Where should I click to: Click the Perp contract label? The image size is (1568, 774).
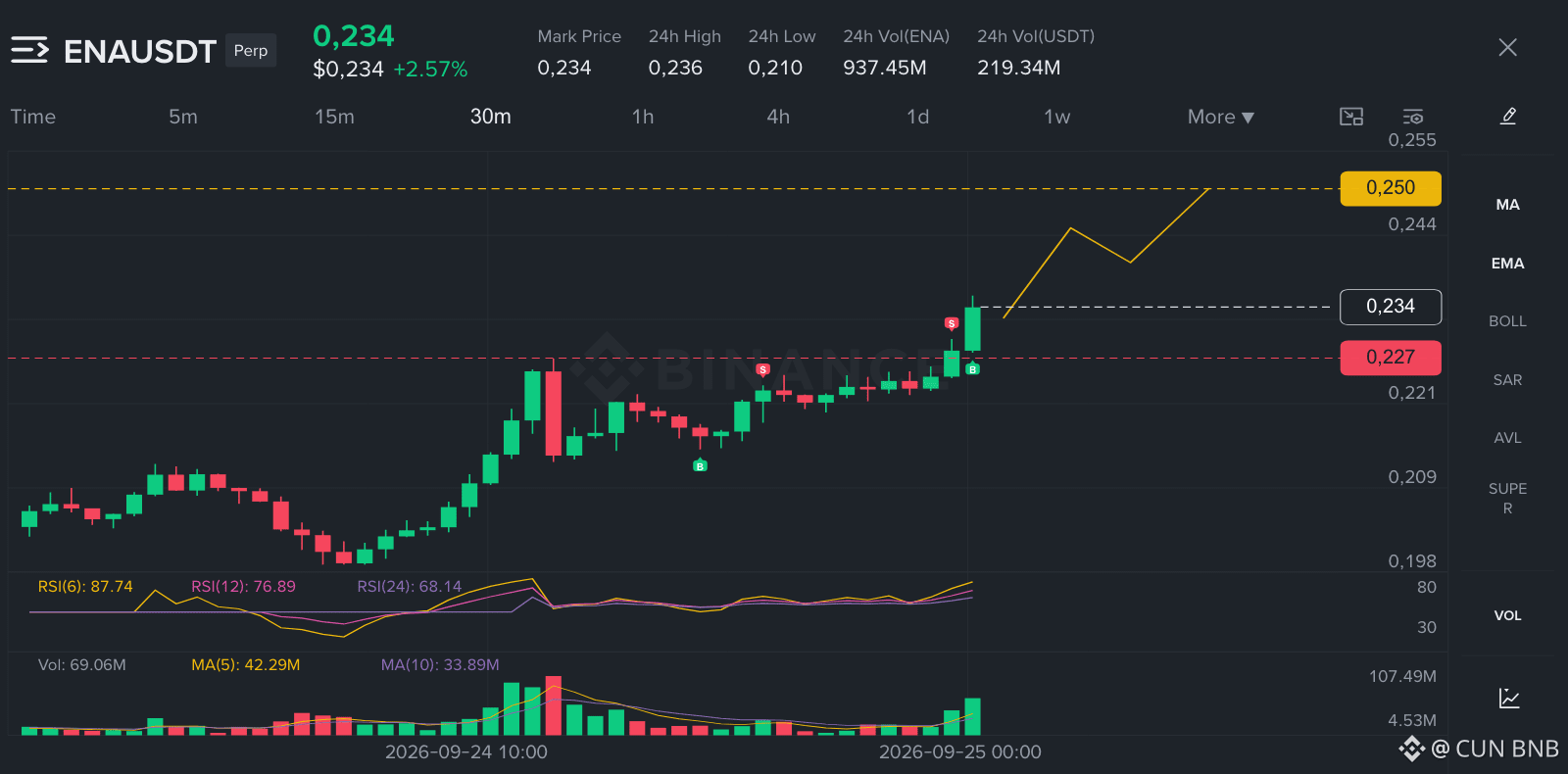[251, 51]
